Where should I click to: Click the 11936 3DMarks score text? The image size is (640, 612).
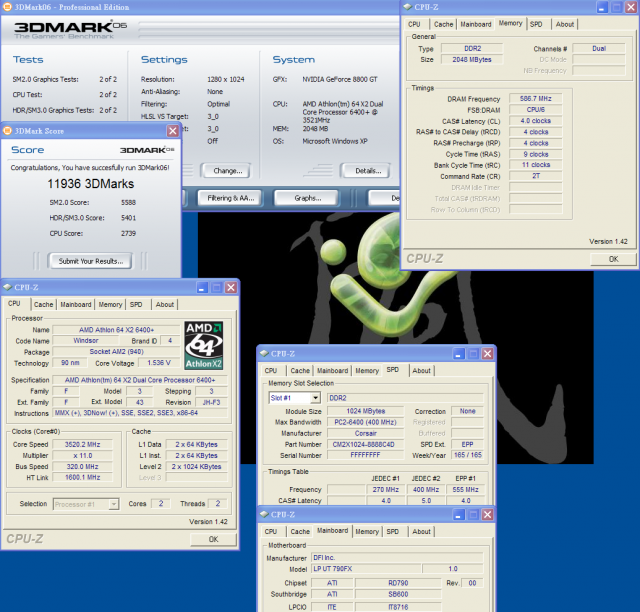pyautogui.click(x=91, y=184)
